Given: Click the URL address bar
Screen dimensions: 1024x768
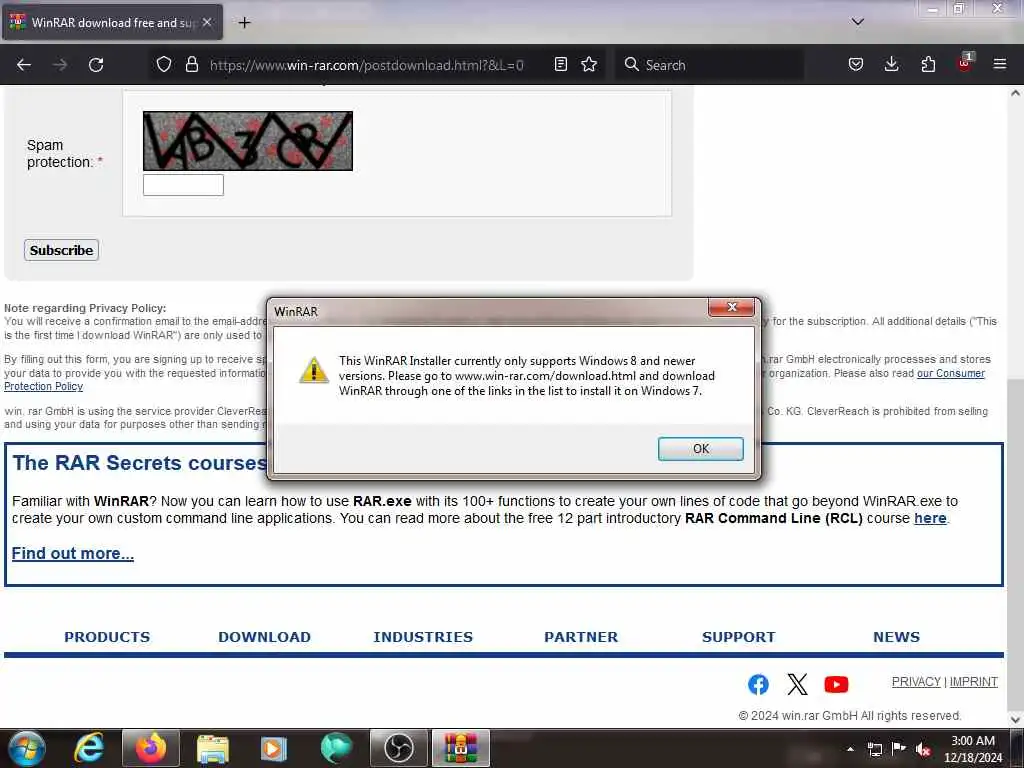Looking at the screenshot, I should pos(366,65).
